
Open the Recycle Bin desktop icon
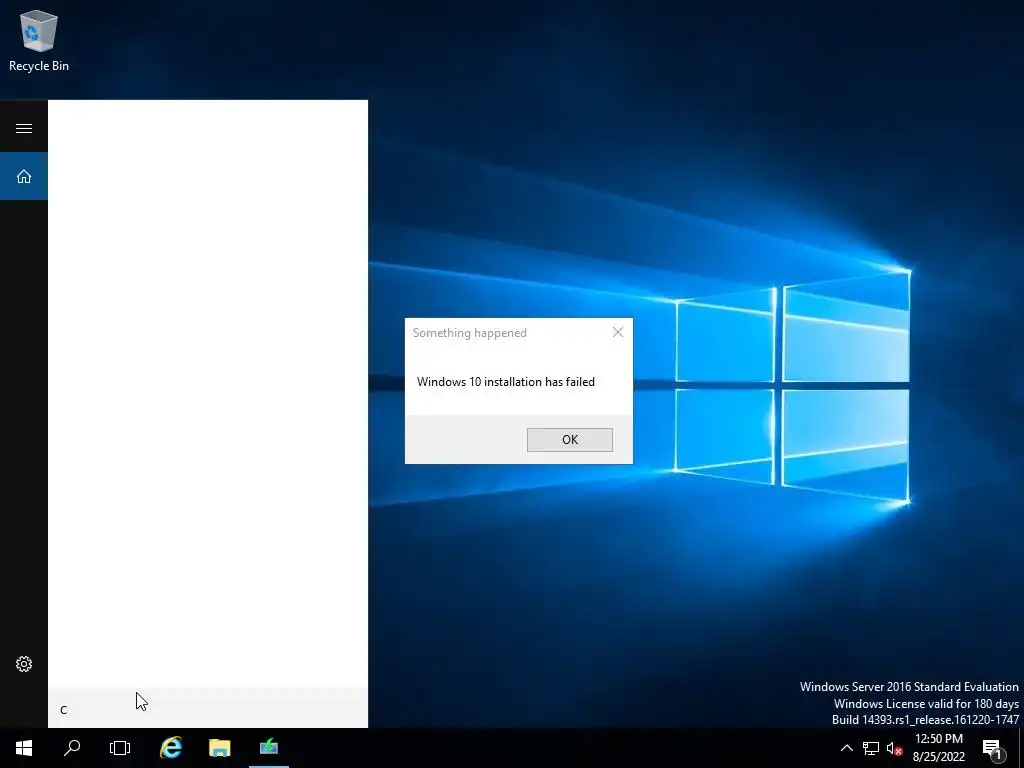click(x=39, y=40)
